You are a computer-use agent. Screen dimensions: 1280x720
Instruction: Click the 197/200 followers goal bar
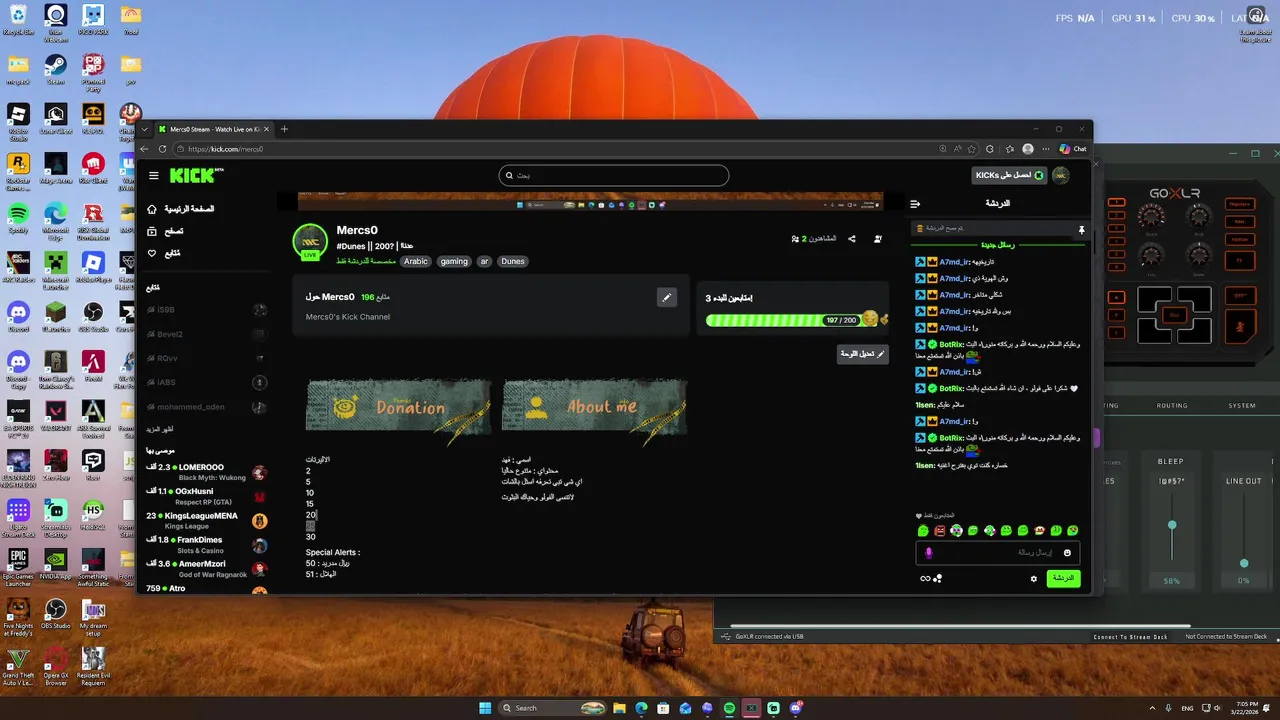coord(789,320)
